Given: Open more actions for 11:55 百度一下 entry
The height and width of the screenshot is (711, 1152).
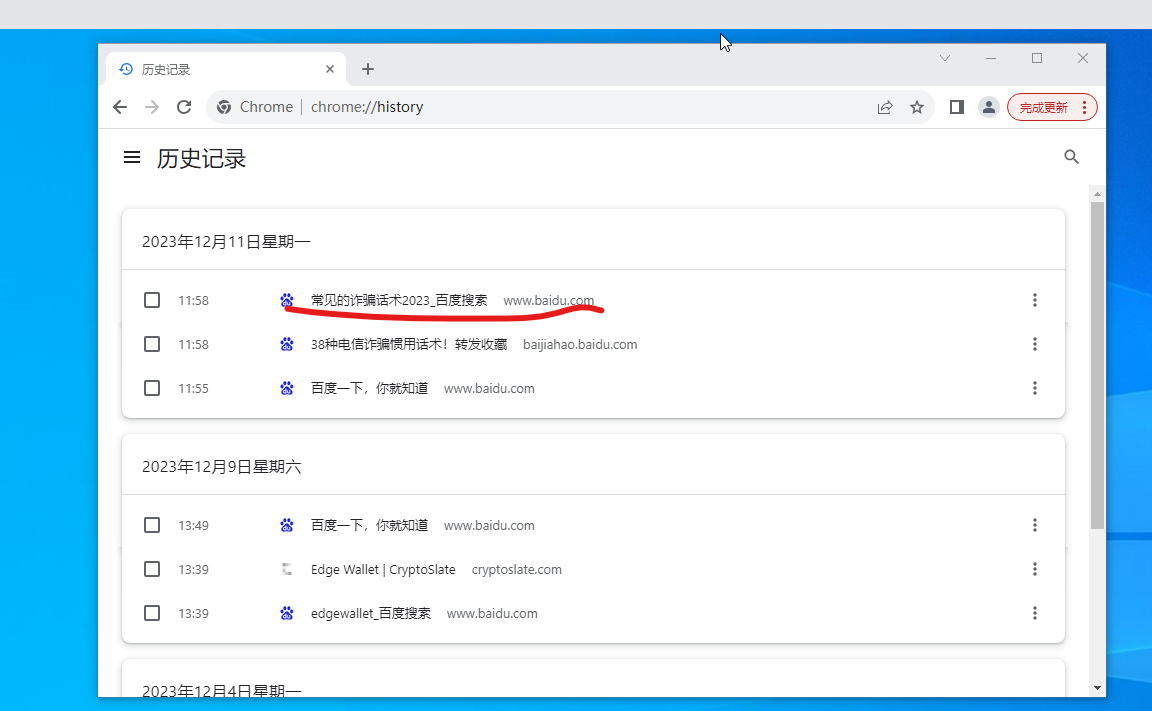Looking at the screenshot, I should [1034, 388].
